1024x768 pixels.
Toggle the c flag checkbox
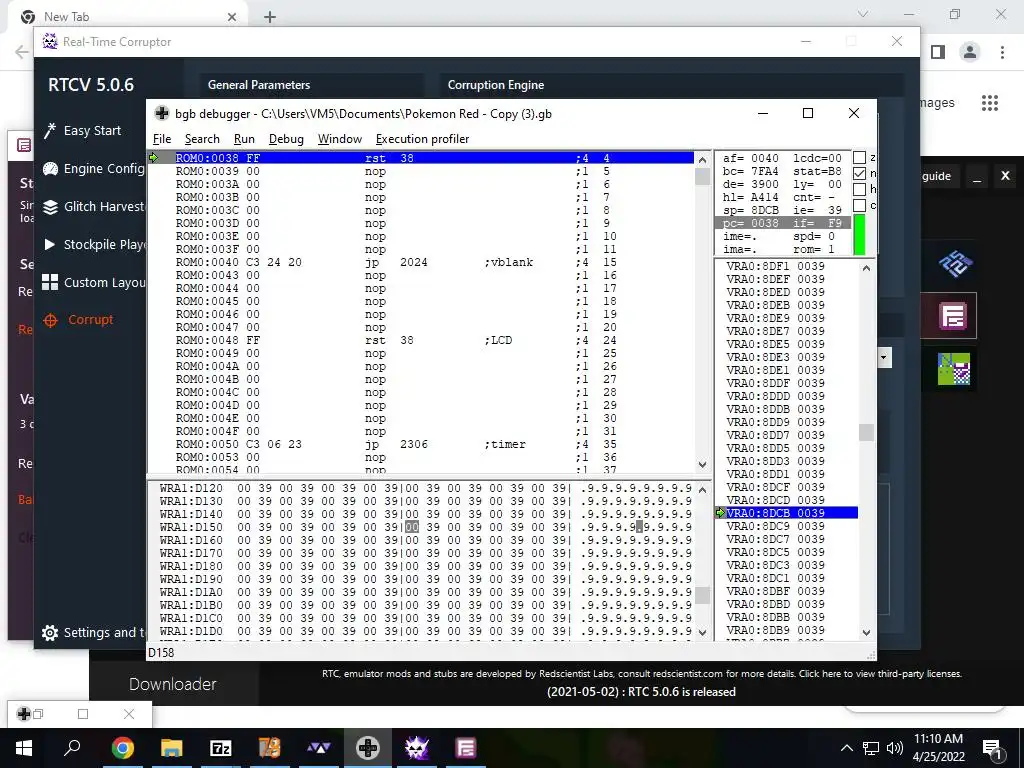point(859,205)
